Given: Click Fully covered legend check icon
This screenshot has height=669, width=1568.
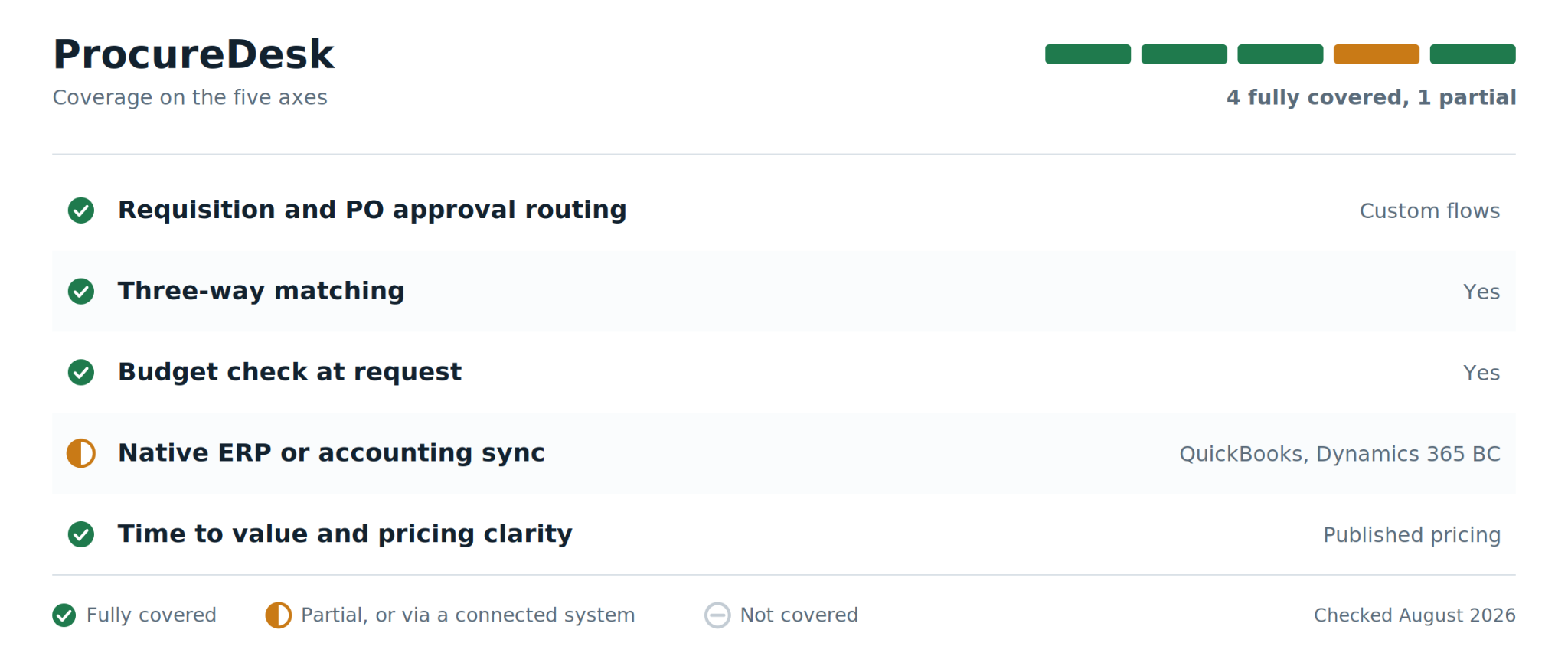Looking at the screenshot, I should tap(64, 615).
